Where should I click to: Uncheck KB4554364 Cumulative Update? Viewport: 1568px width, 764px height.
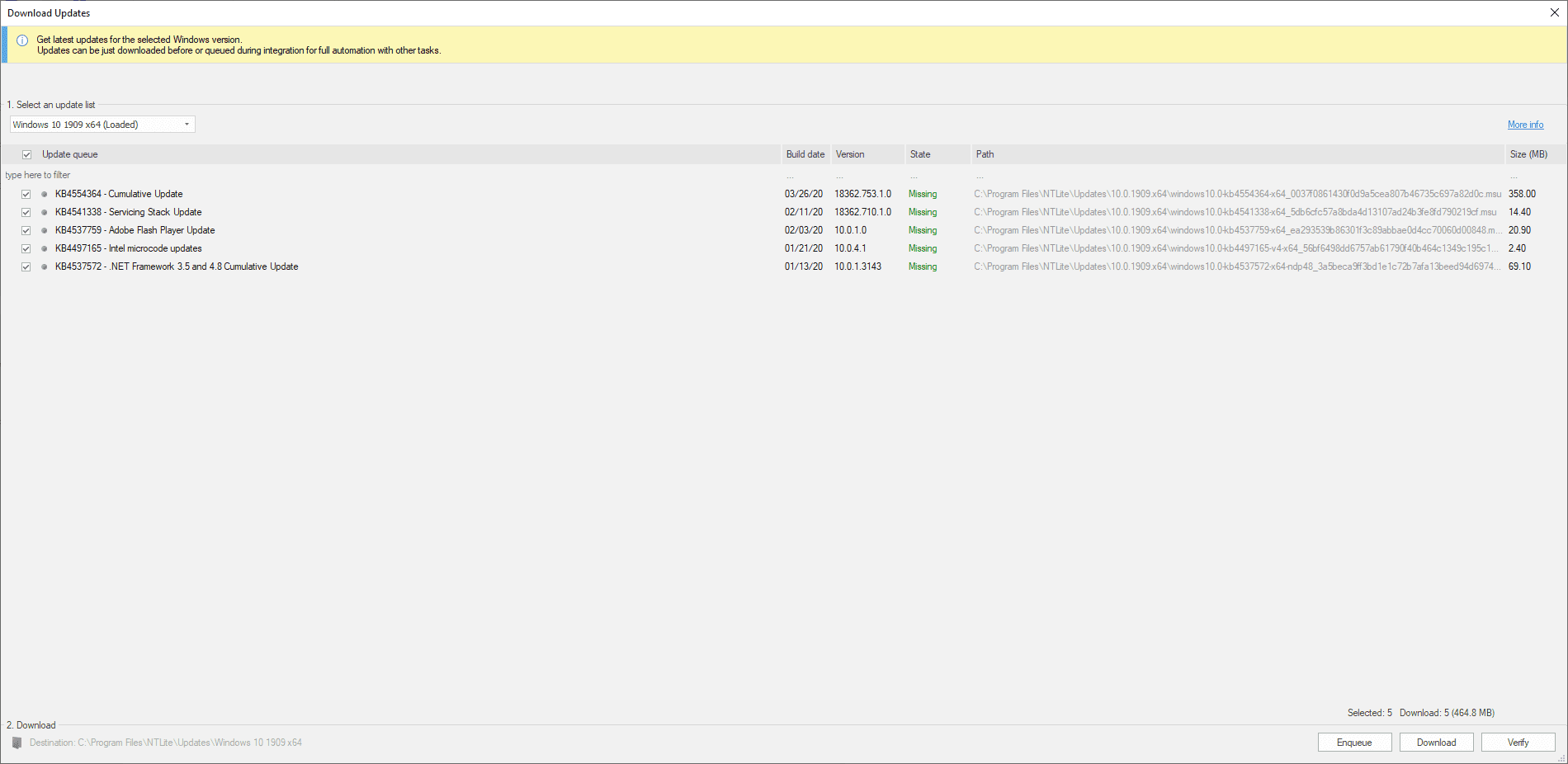(26, 194)
